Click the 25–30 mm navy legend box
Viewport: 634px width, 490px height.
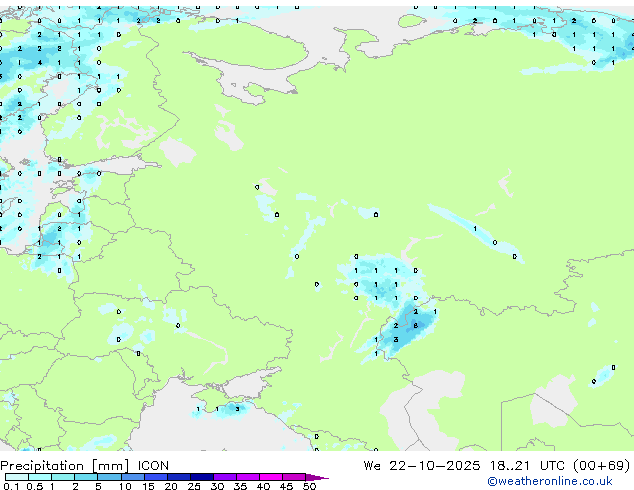202,477
